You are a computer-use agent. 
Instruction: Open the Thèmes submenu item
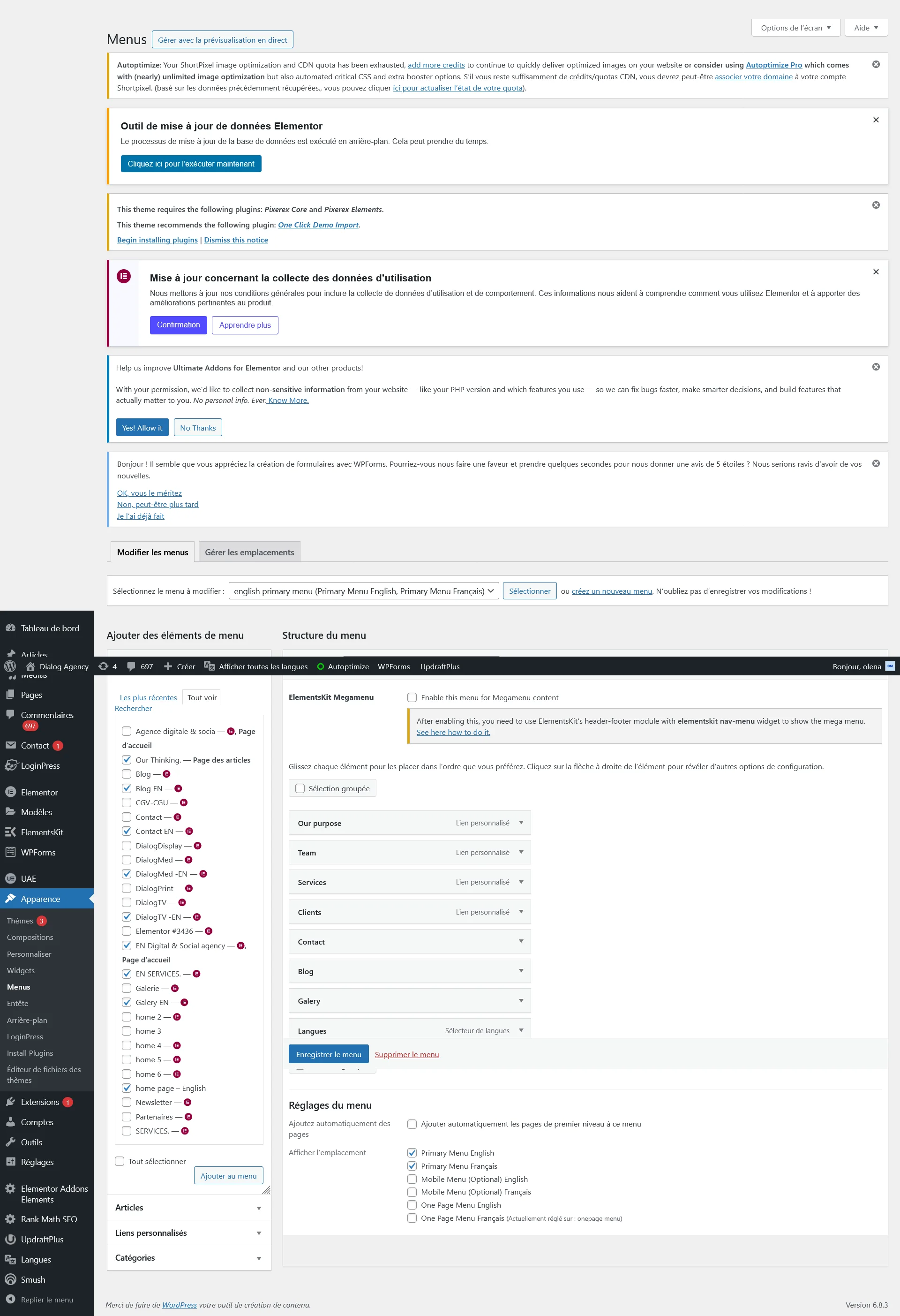coord(20,921)
